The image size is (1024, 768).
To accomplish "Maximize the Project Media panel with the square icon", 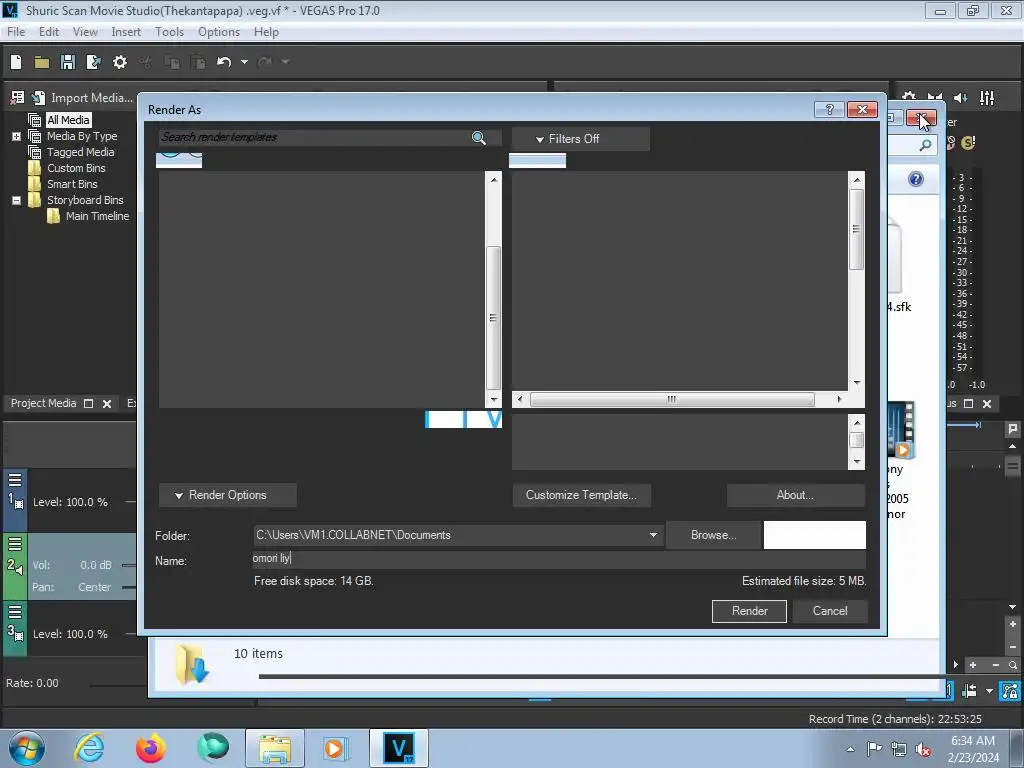I will [89, 404].
